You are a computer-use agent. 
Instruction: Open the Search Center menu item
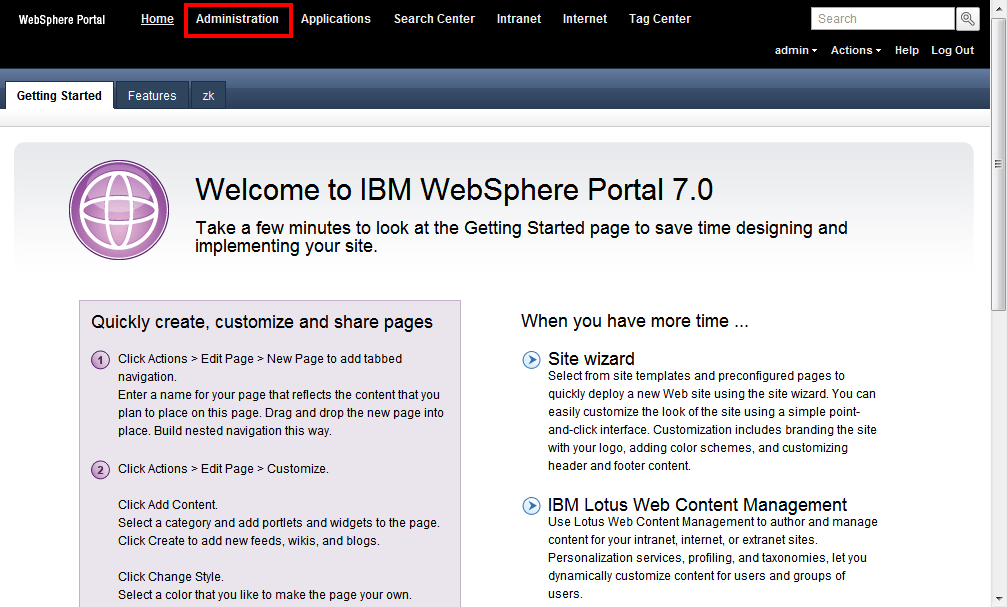434,19
